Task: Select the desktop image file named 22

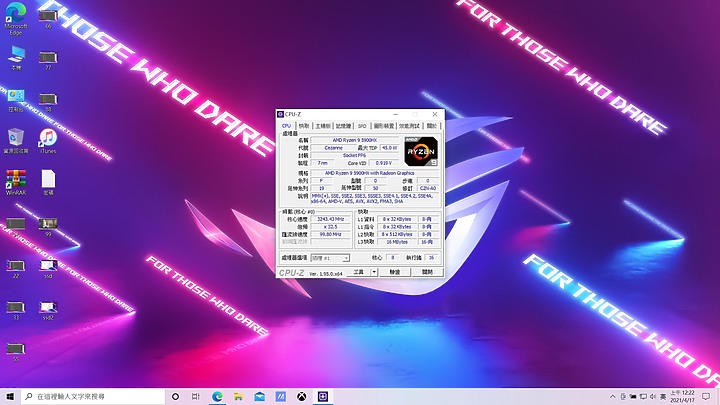Action: [x=16, y=268]
